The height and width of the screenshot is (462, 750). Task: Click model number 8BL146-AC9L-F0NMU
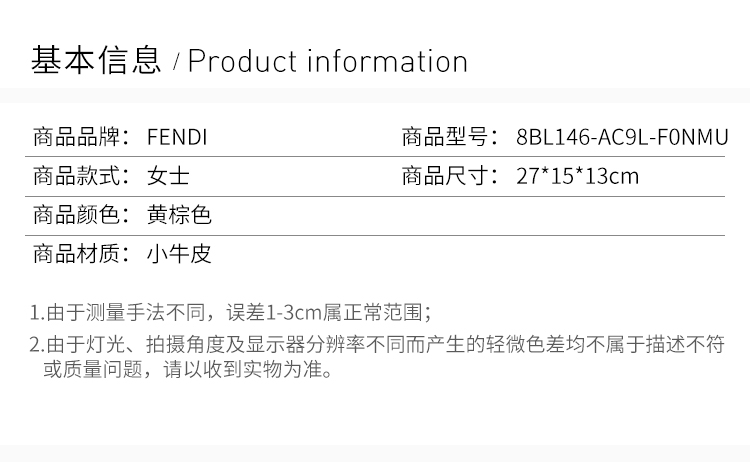tap(622, 137)
